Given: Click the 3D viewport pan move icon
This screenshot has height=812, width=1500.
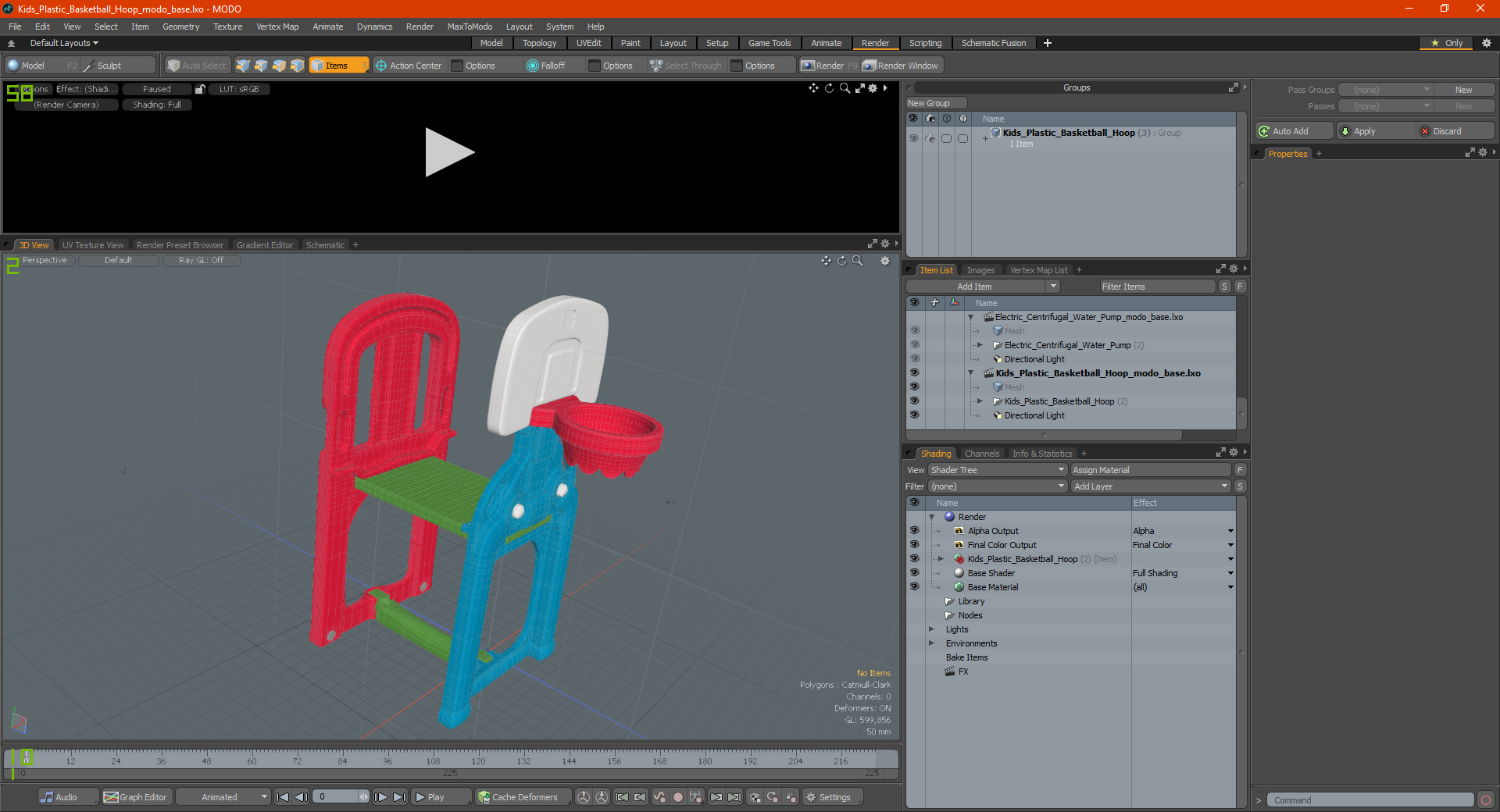Looking at the screenshot, I should coord(827,261).
